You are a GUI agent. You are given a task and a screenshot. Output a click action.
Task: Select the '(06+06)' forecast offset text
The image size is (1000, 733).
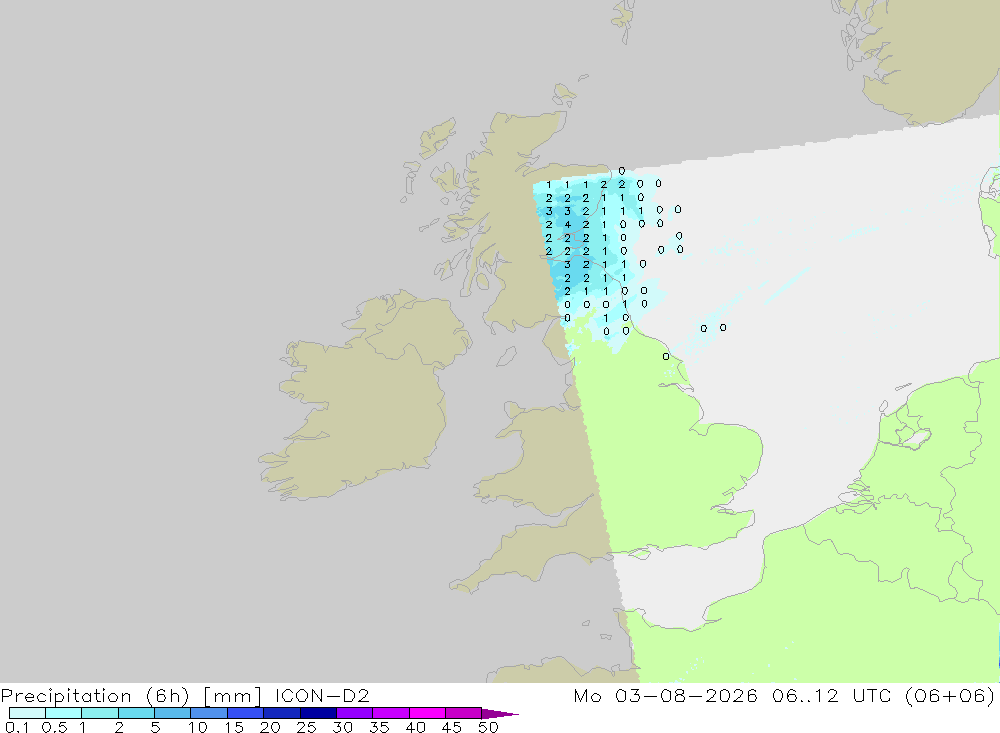[950, 696]
